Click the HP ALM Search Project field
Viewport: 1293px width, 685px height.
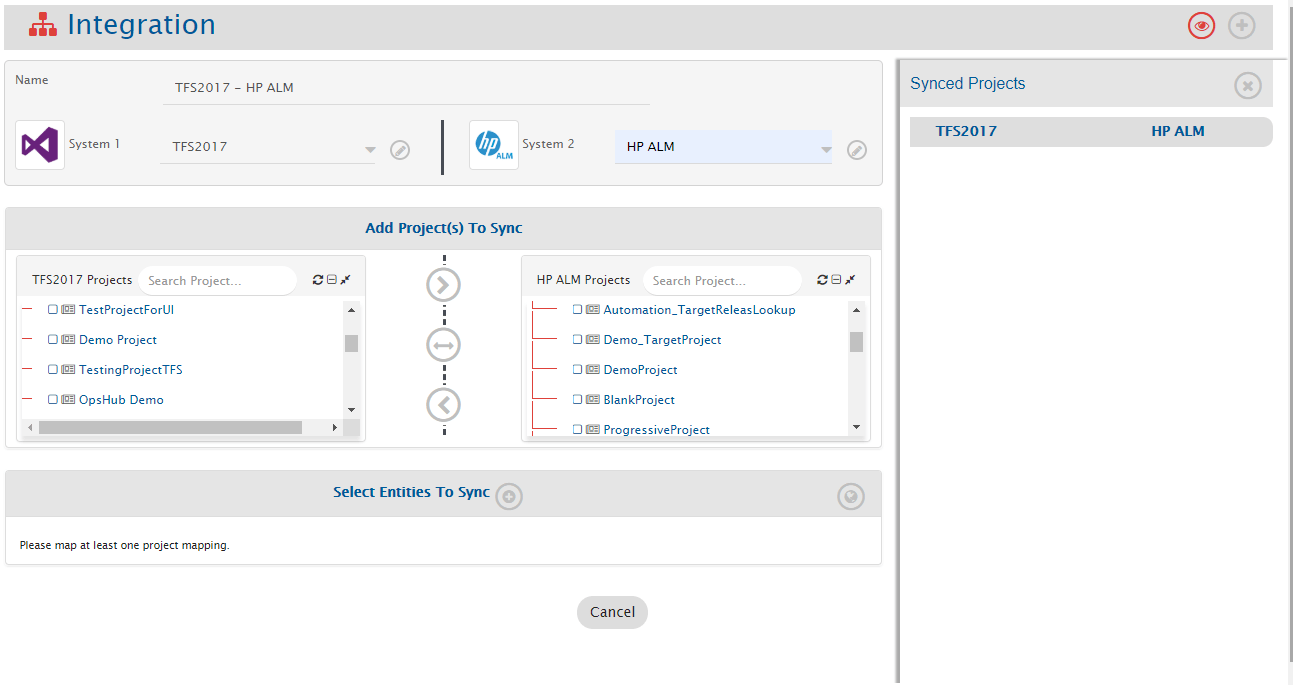tap(720, 281)
